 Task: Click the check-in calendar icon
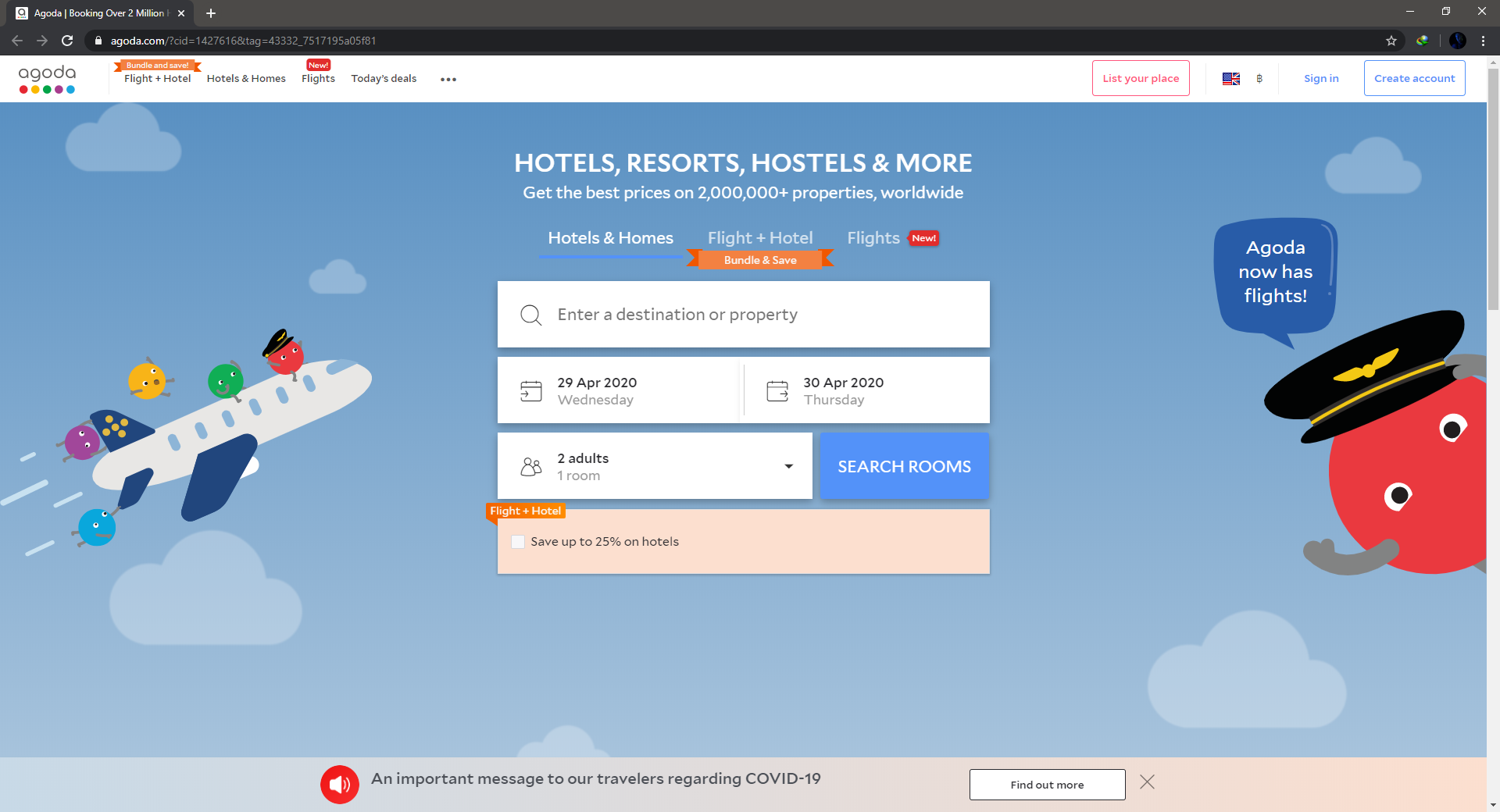(531, 390)
